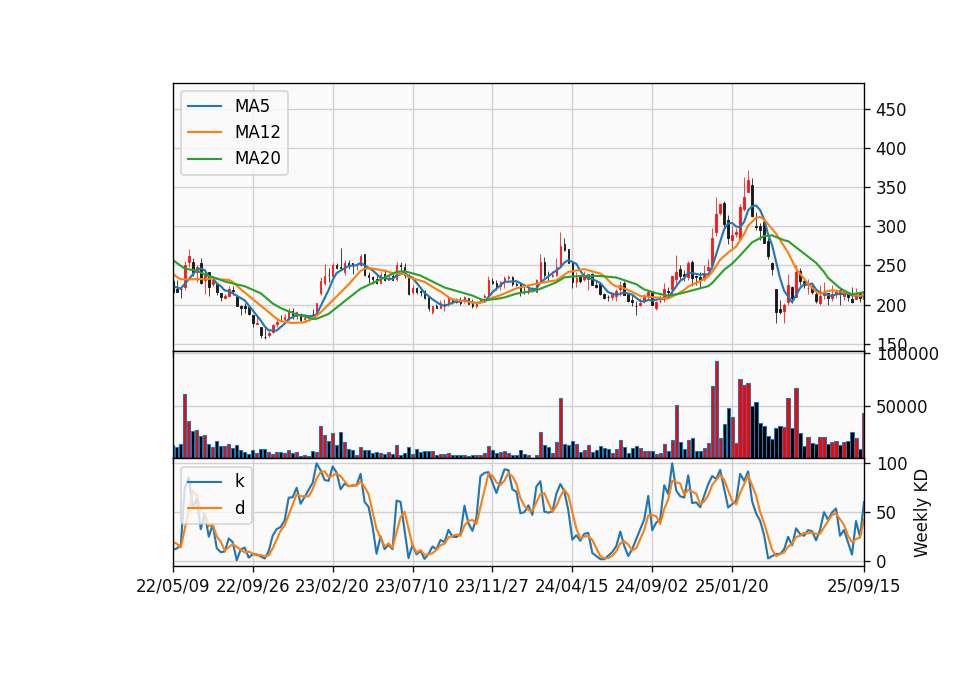This screenshot has height=690, width=960.
Task: Click the 300 price axis tick label
Action: click(x=891, y=227)
